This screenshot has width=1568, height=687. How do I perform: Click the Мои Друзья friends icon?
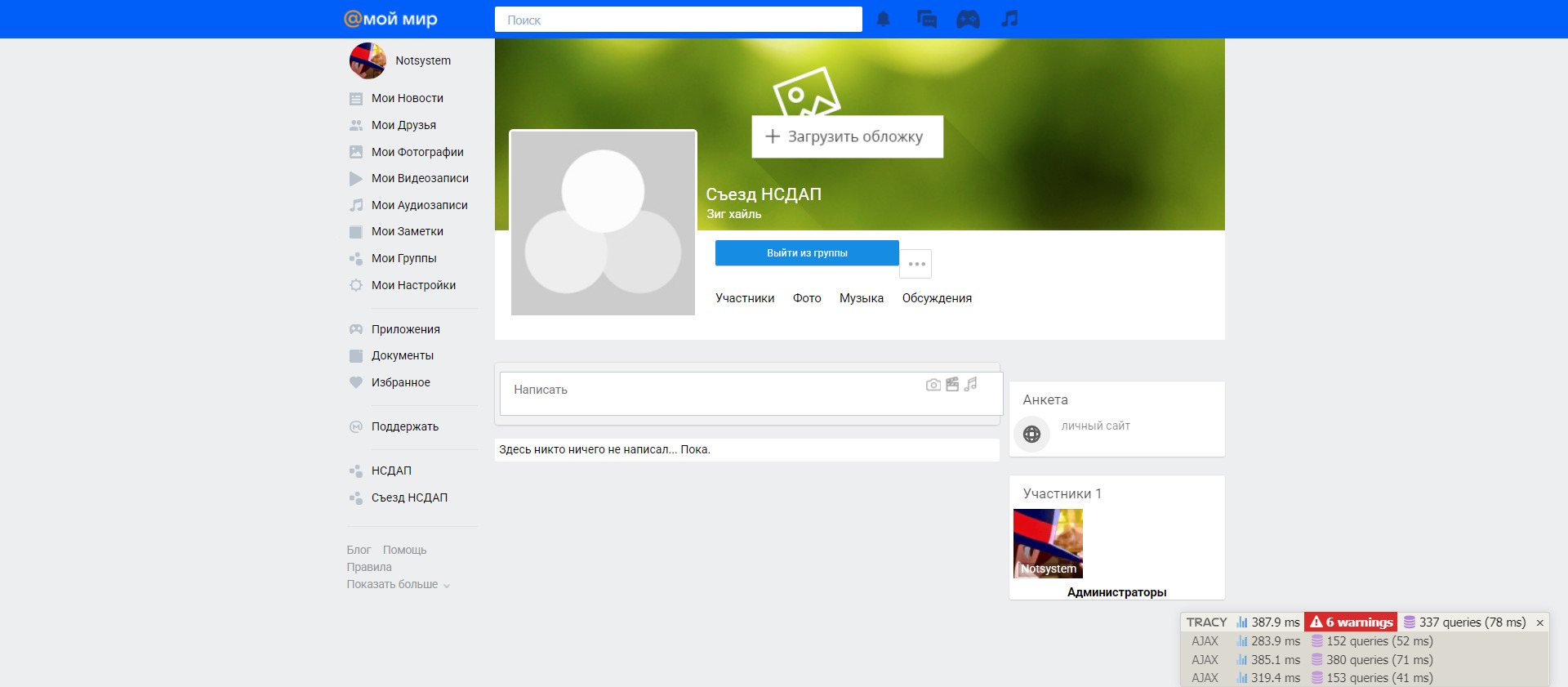tap(356, 126)
